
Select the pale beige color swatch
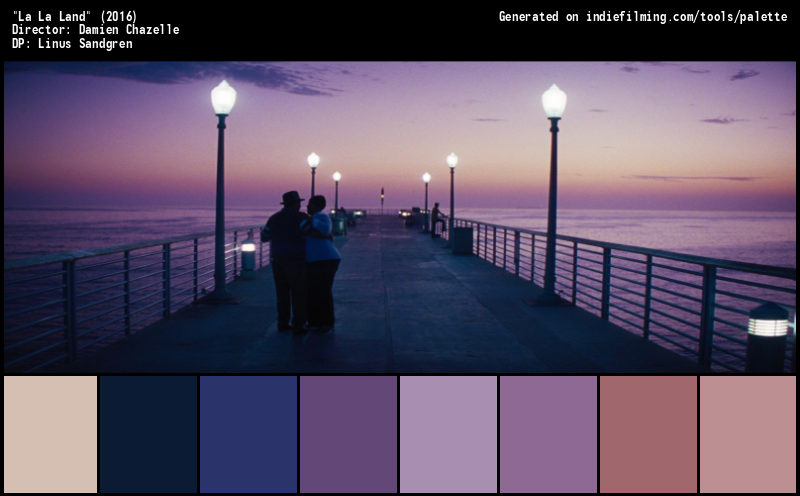[51, 434]
